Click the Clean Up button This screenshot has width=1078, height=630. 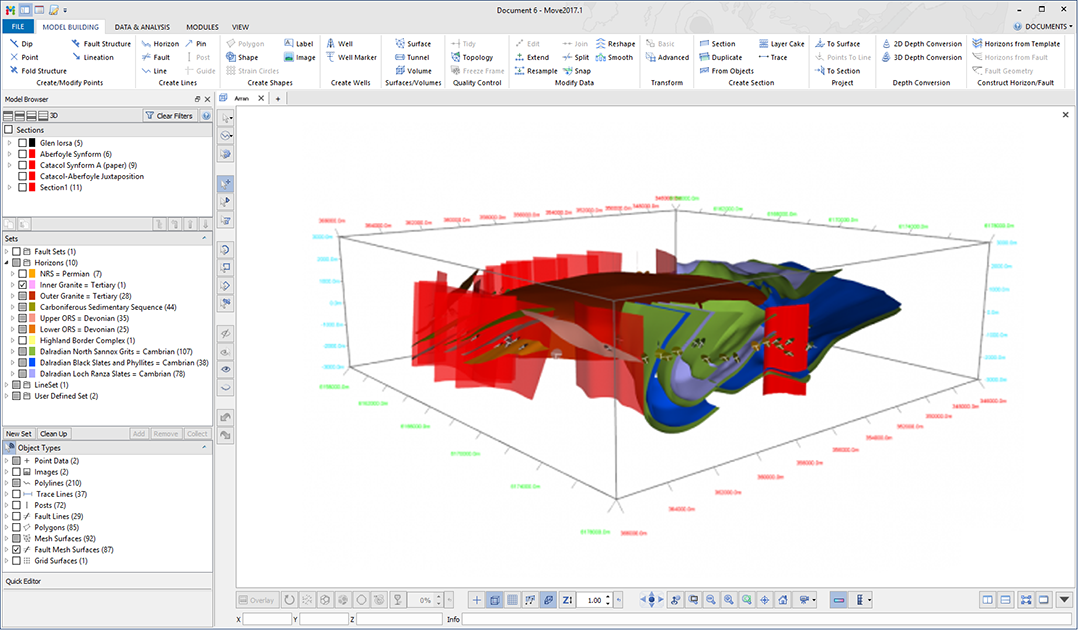coord(52,433)
